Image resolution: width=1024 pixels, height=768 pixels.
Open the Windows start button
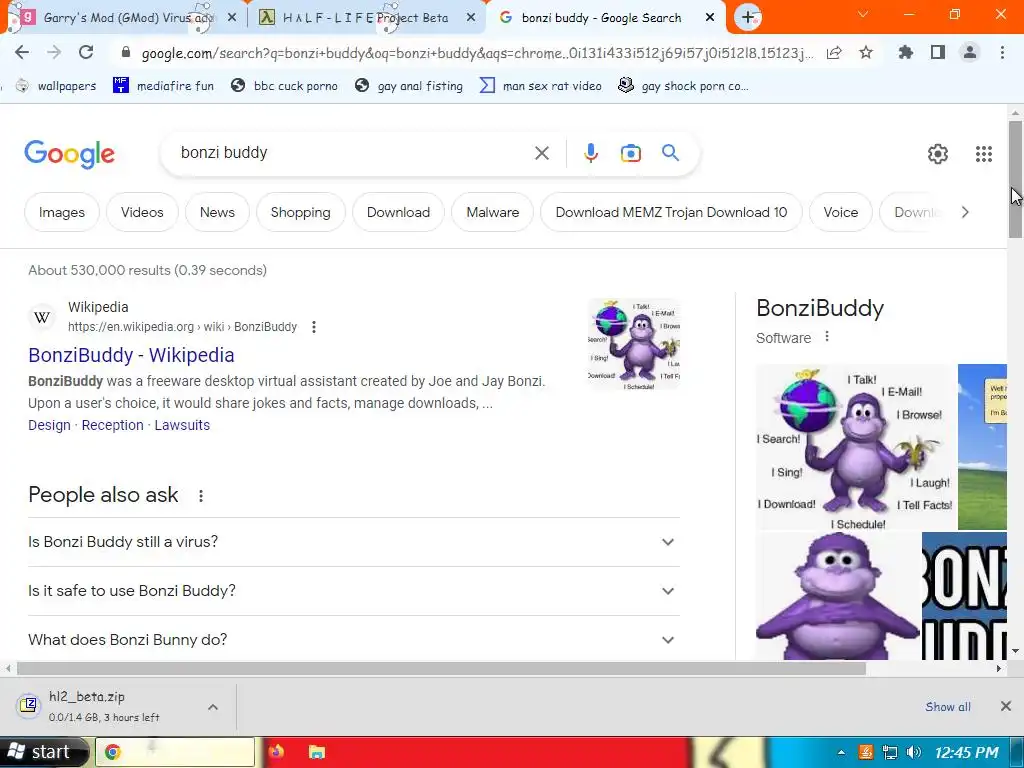point(43,752)
